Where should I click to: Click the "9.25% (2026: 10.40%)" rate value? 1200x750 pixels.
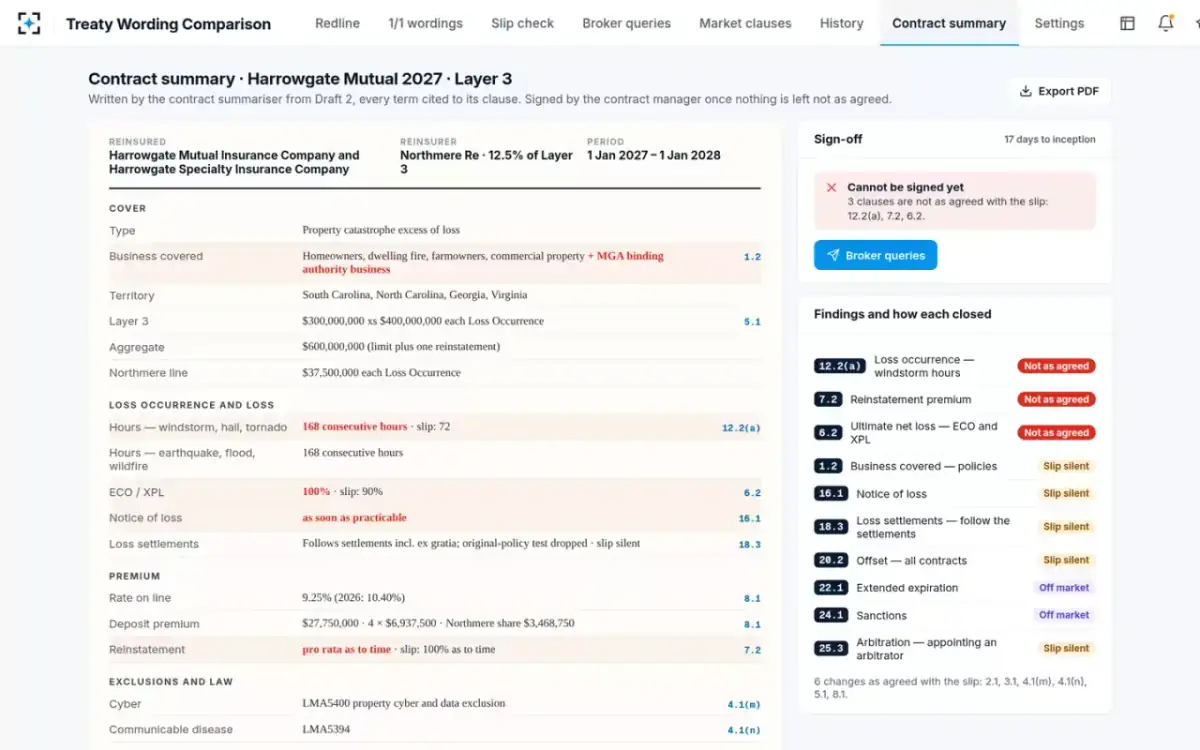click(353, 598)
